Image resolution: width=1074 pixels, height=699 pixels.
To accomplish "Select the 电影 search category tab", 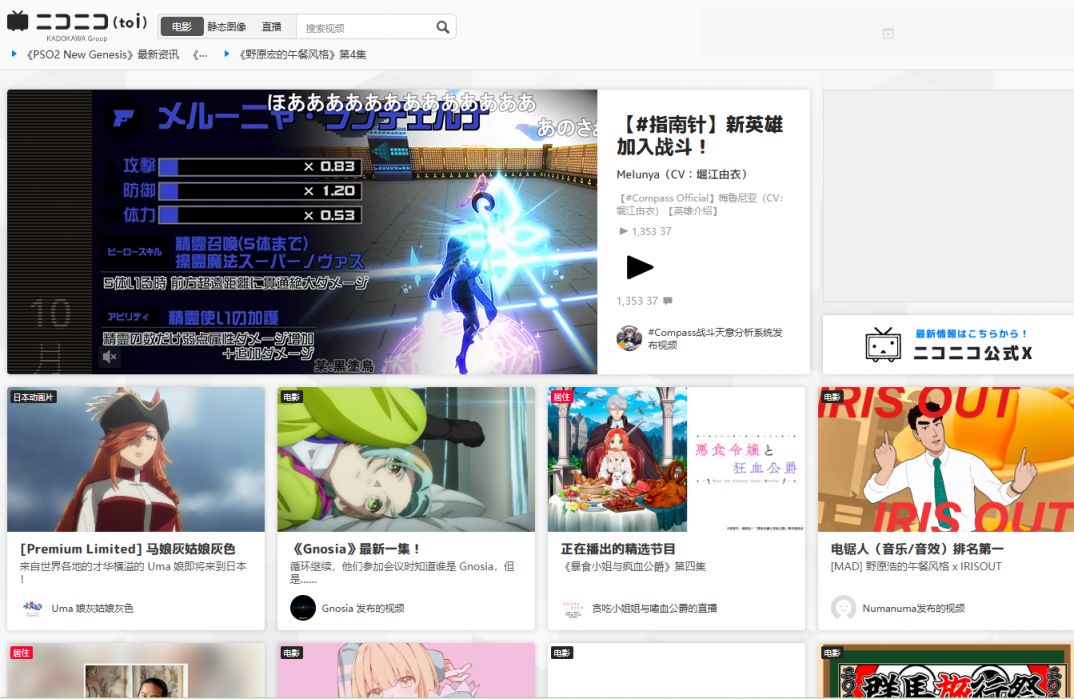I will [x=182, y=27].
